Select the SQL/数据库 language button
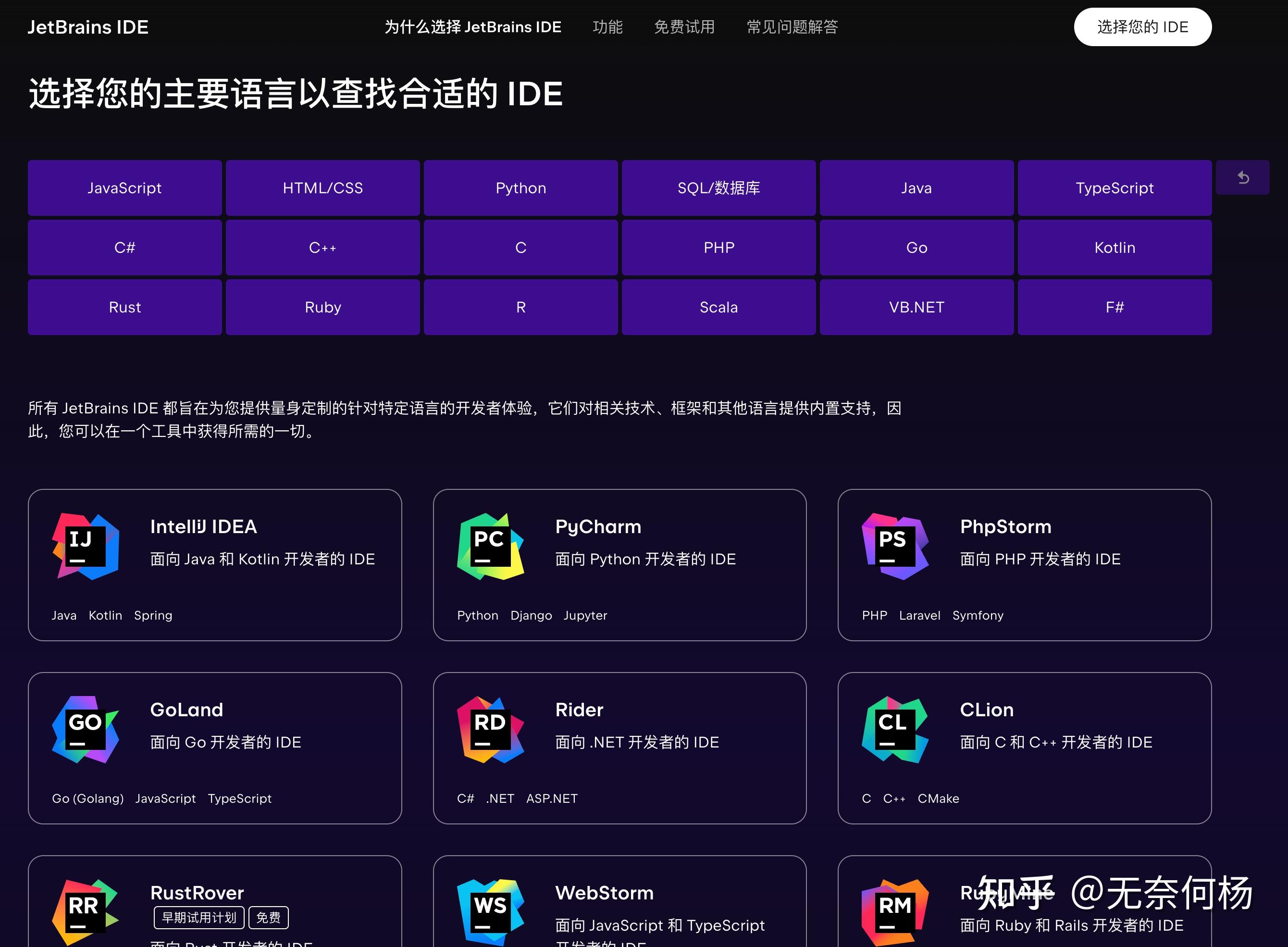 coord(718,187)
